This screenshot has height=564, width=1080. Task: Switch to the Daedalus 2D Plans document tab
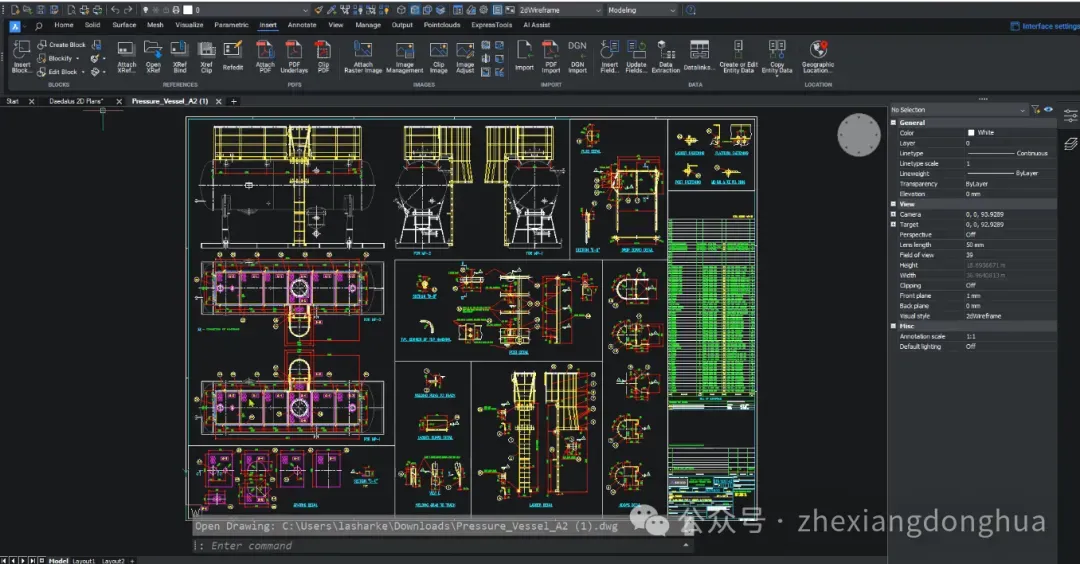(76, 101)
